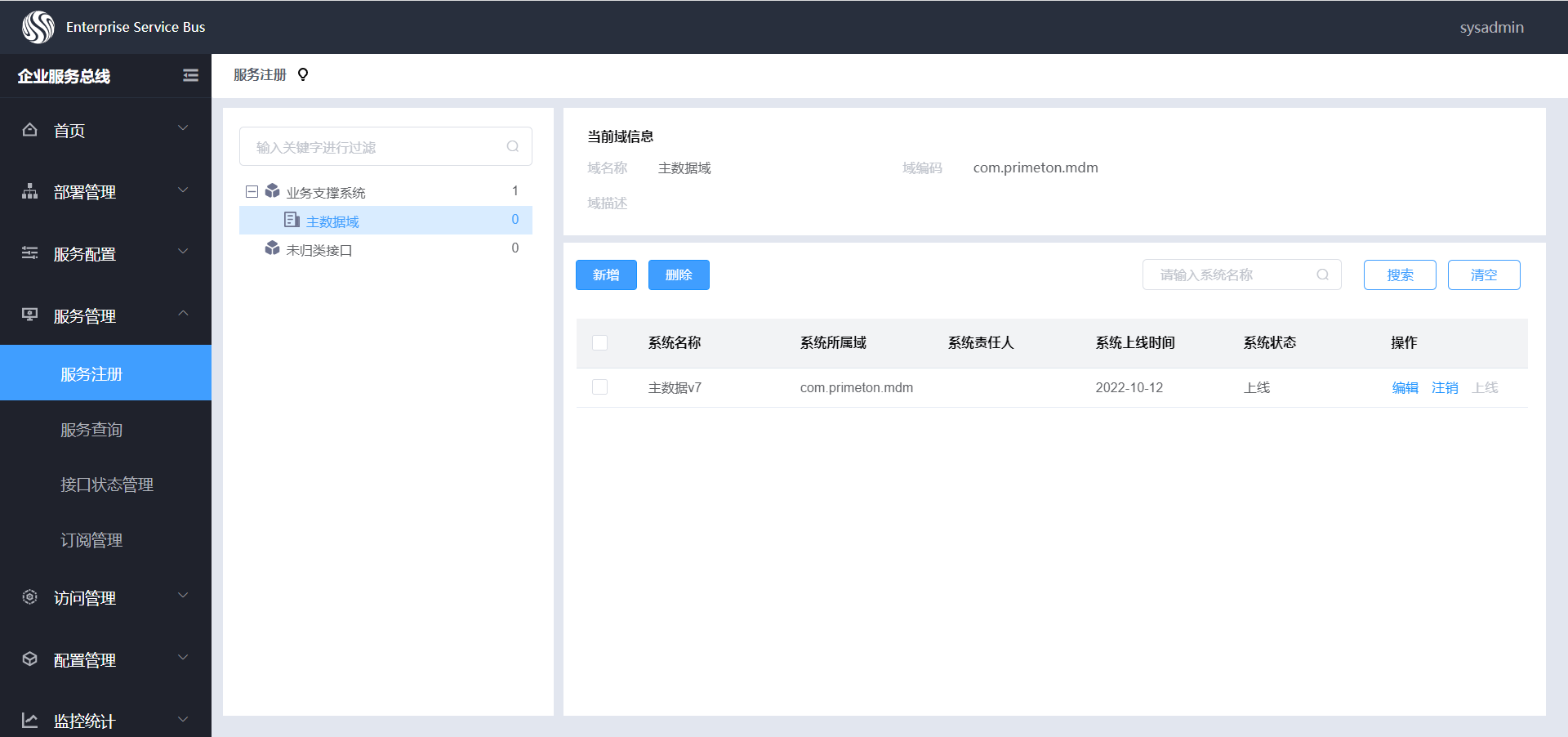Toggle the select-all checkbox in table header
This screenshot has height=737, width=1568.
tap(600, 342)
